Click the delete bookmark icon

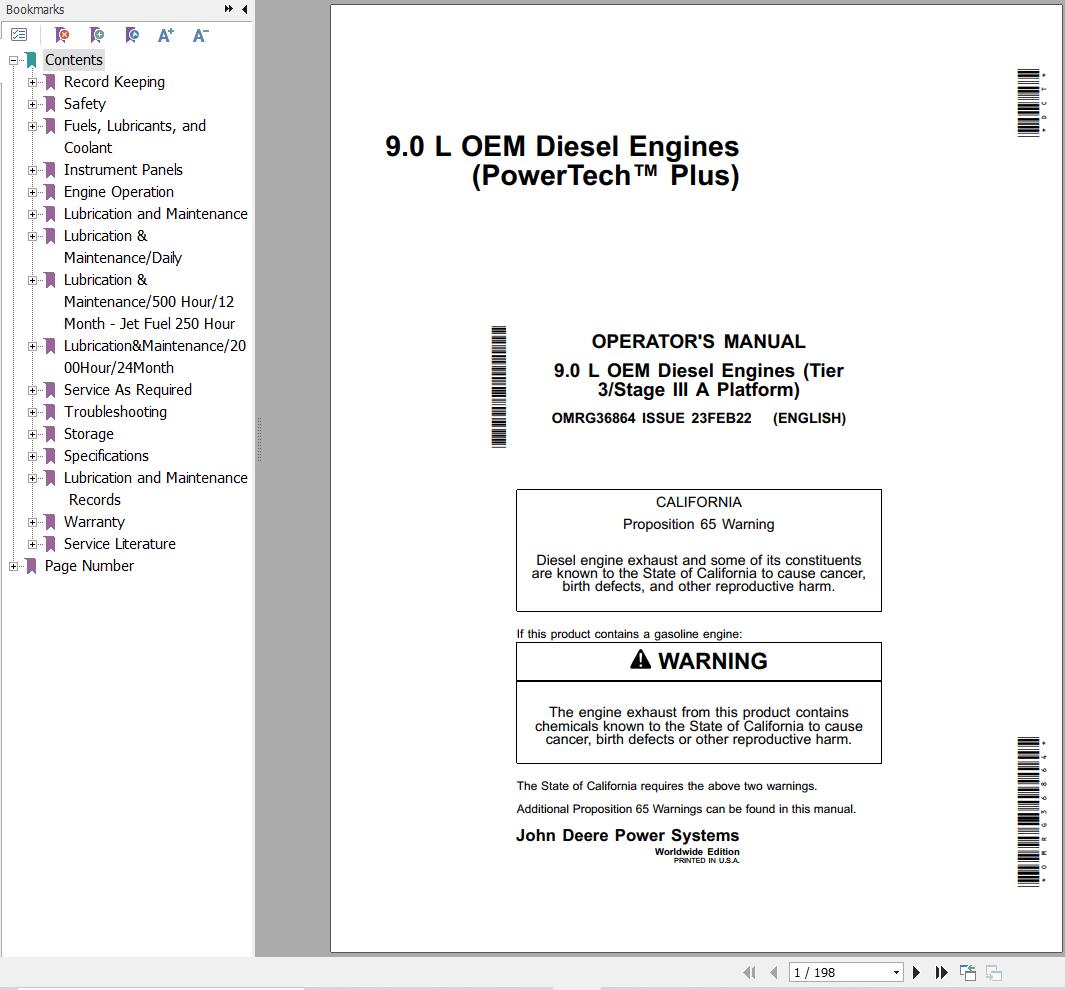point(62,35)
